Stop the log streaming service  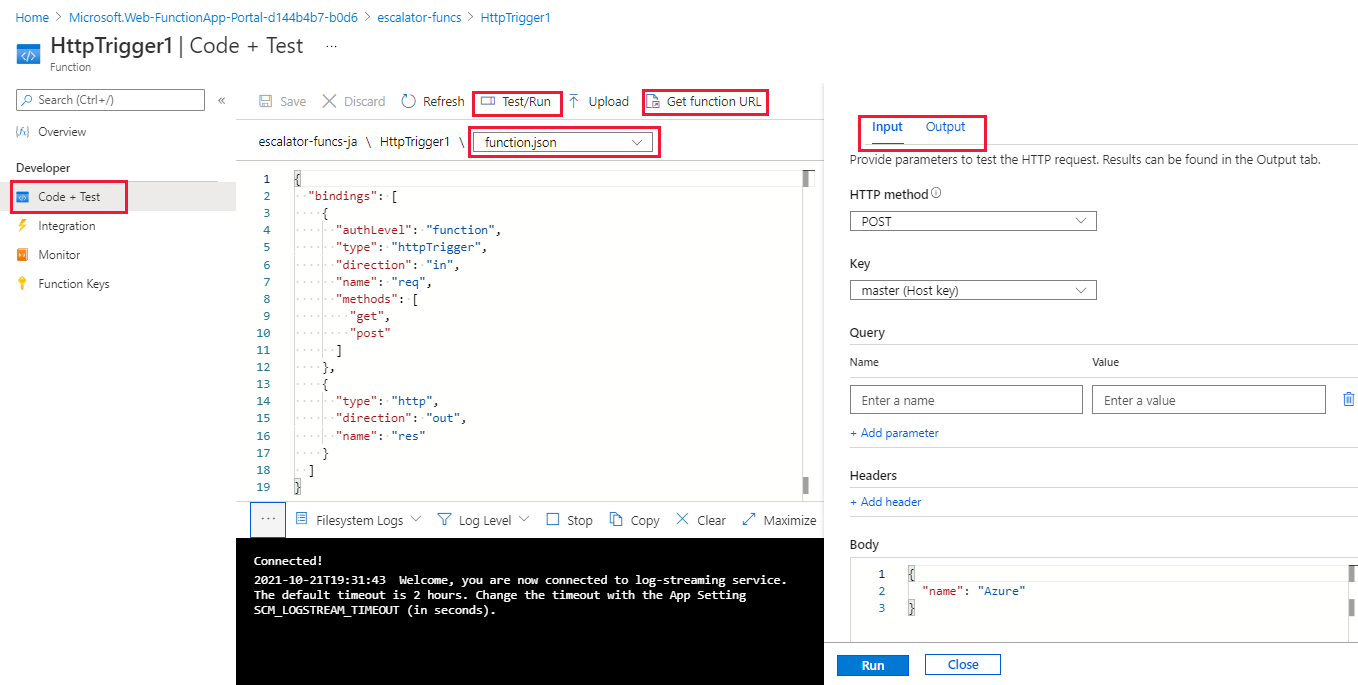[569, 519]
